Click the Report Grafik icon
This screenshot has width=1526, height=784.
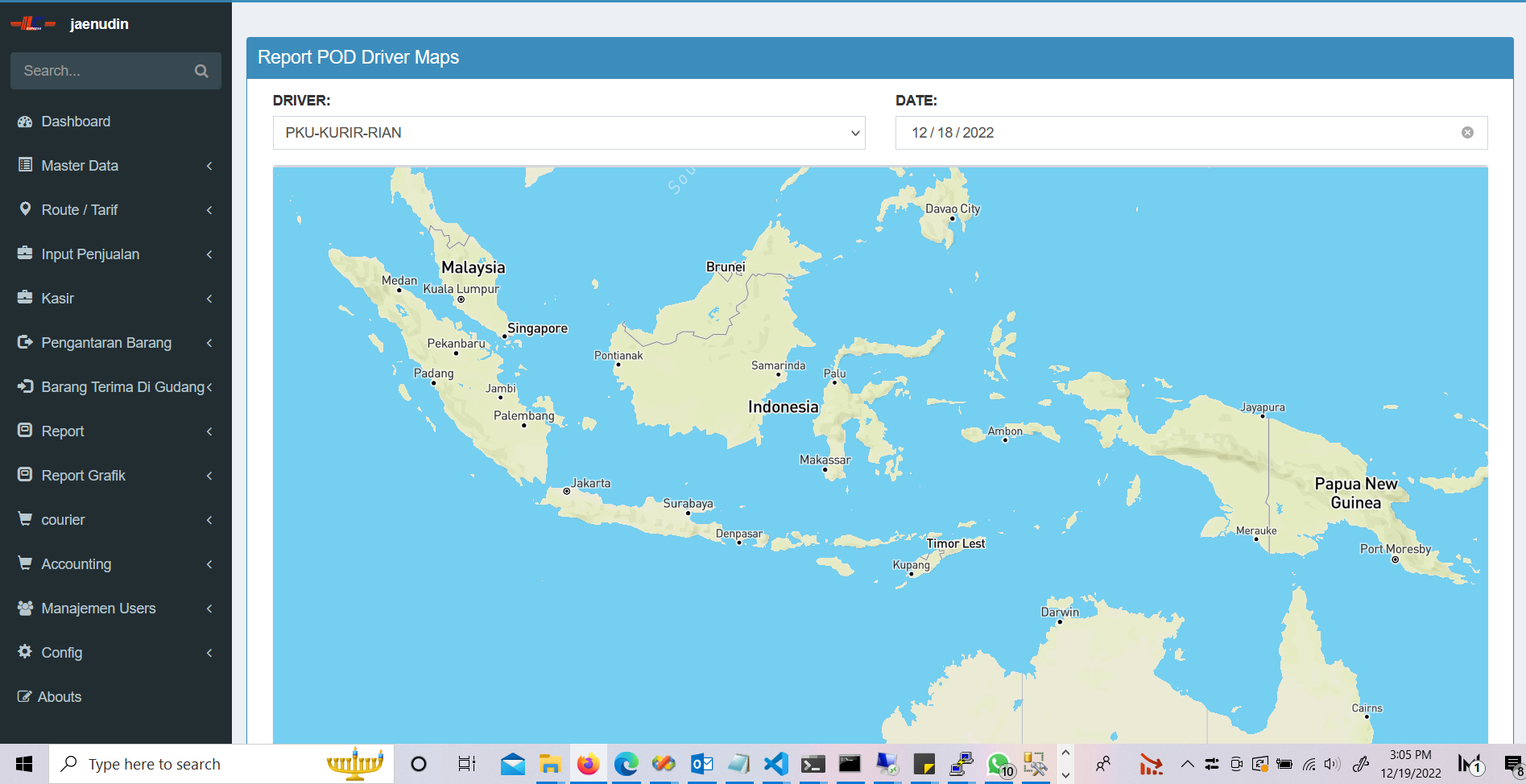click(x=25, y=475)
